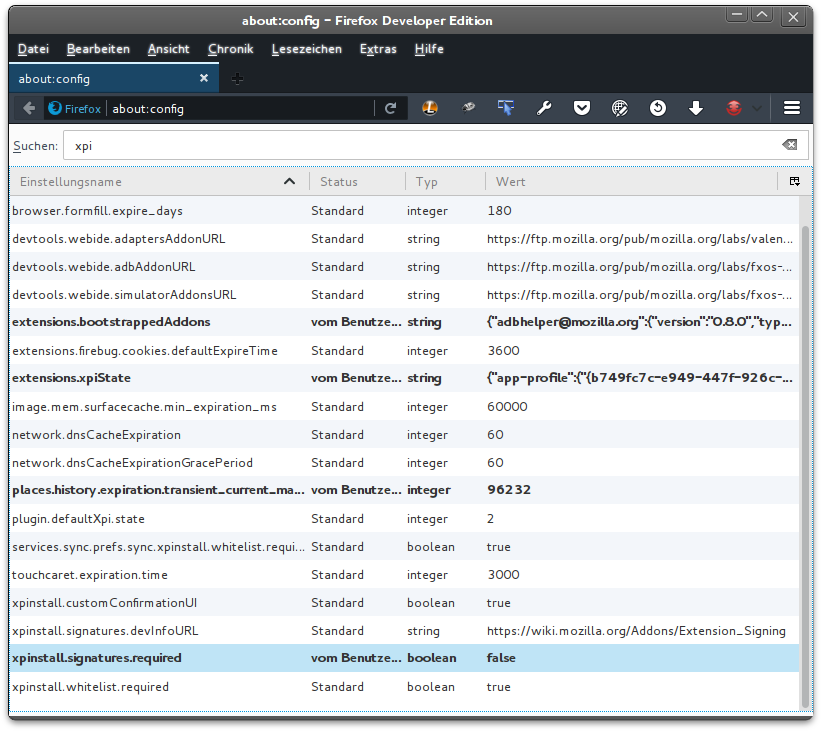
Task: Open the column picker icon in table header
Action: click(x=795, y=182)
